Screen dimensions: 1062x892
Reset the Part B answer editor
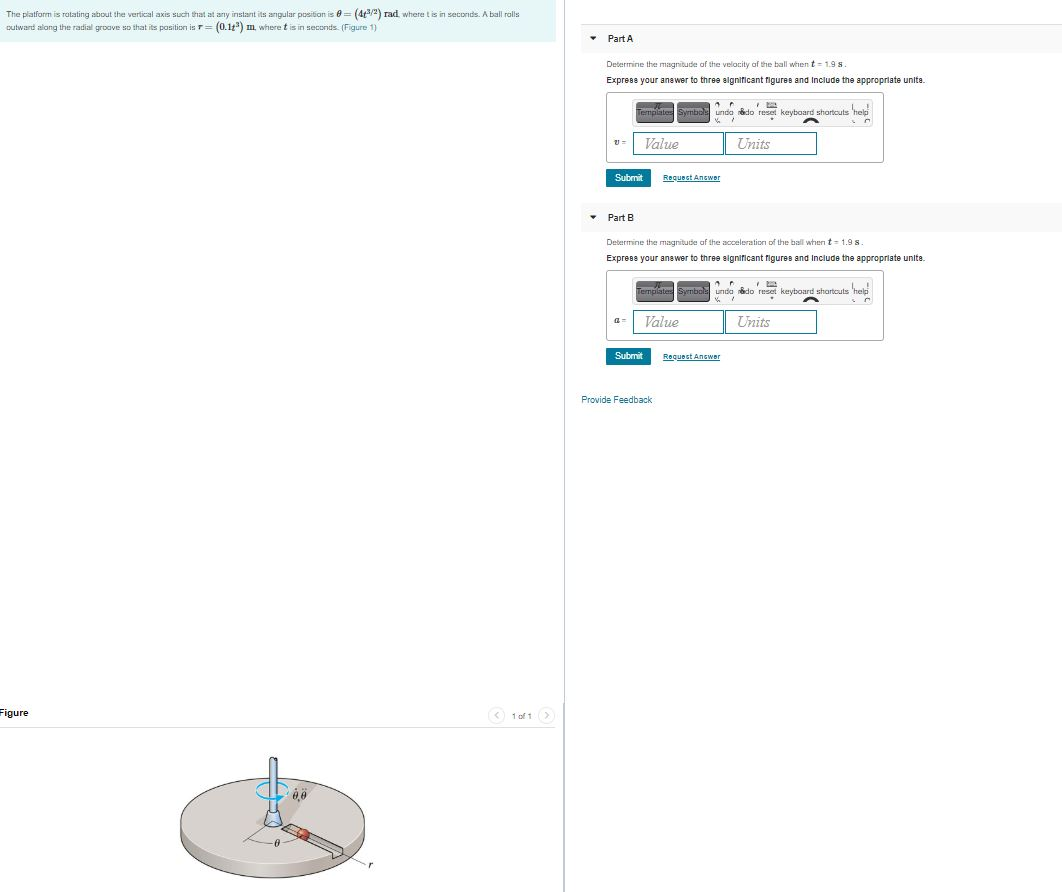tap(769, 291)
